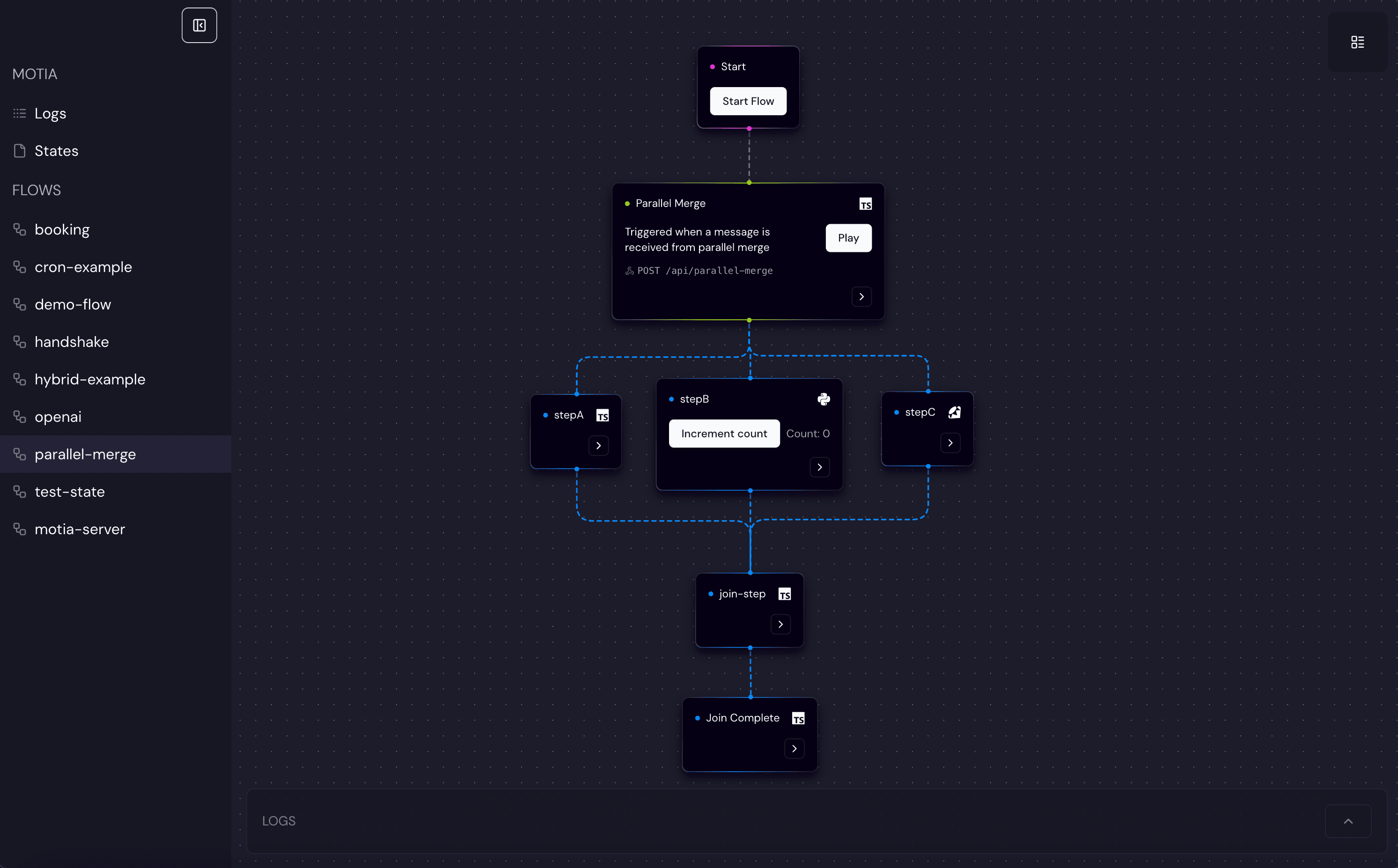Click the Ruby icon on stepC node
Screen dimensions: 1398x868
(x=954, y=413)
